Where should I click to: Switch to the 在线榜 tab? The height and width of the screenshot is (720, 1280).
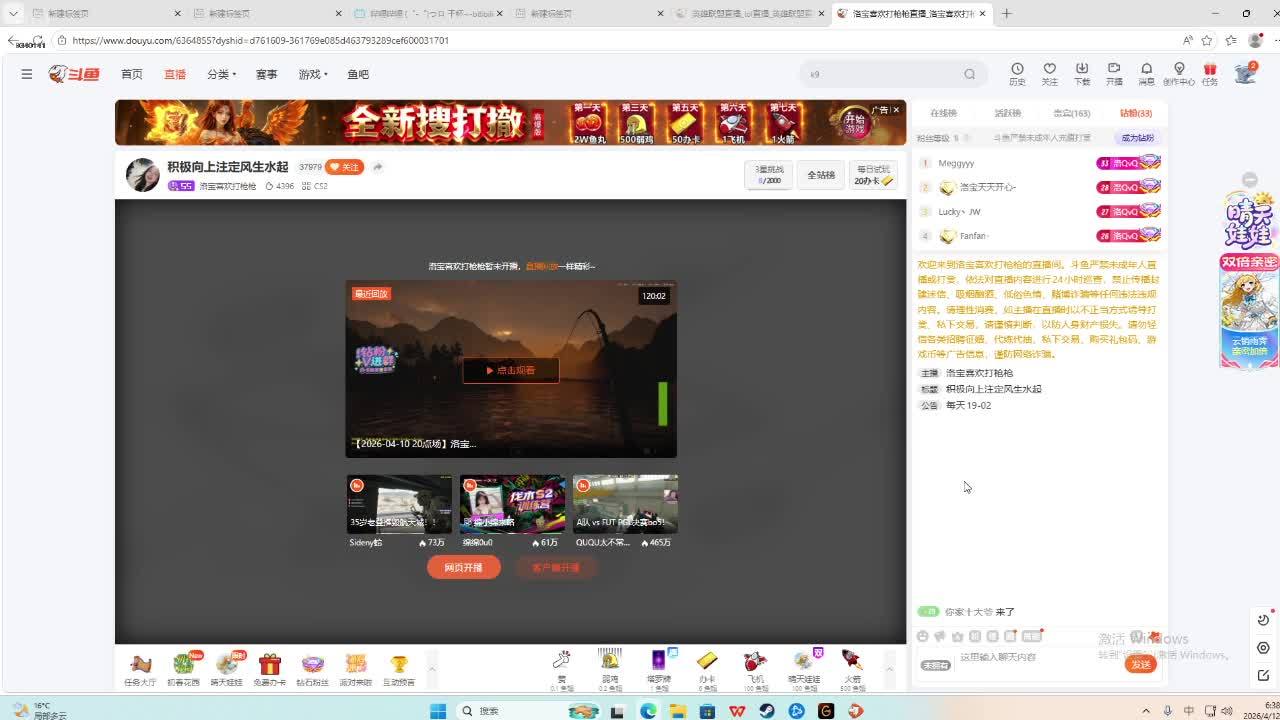943,113
